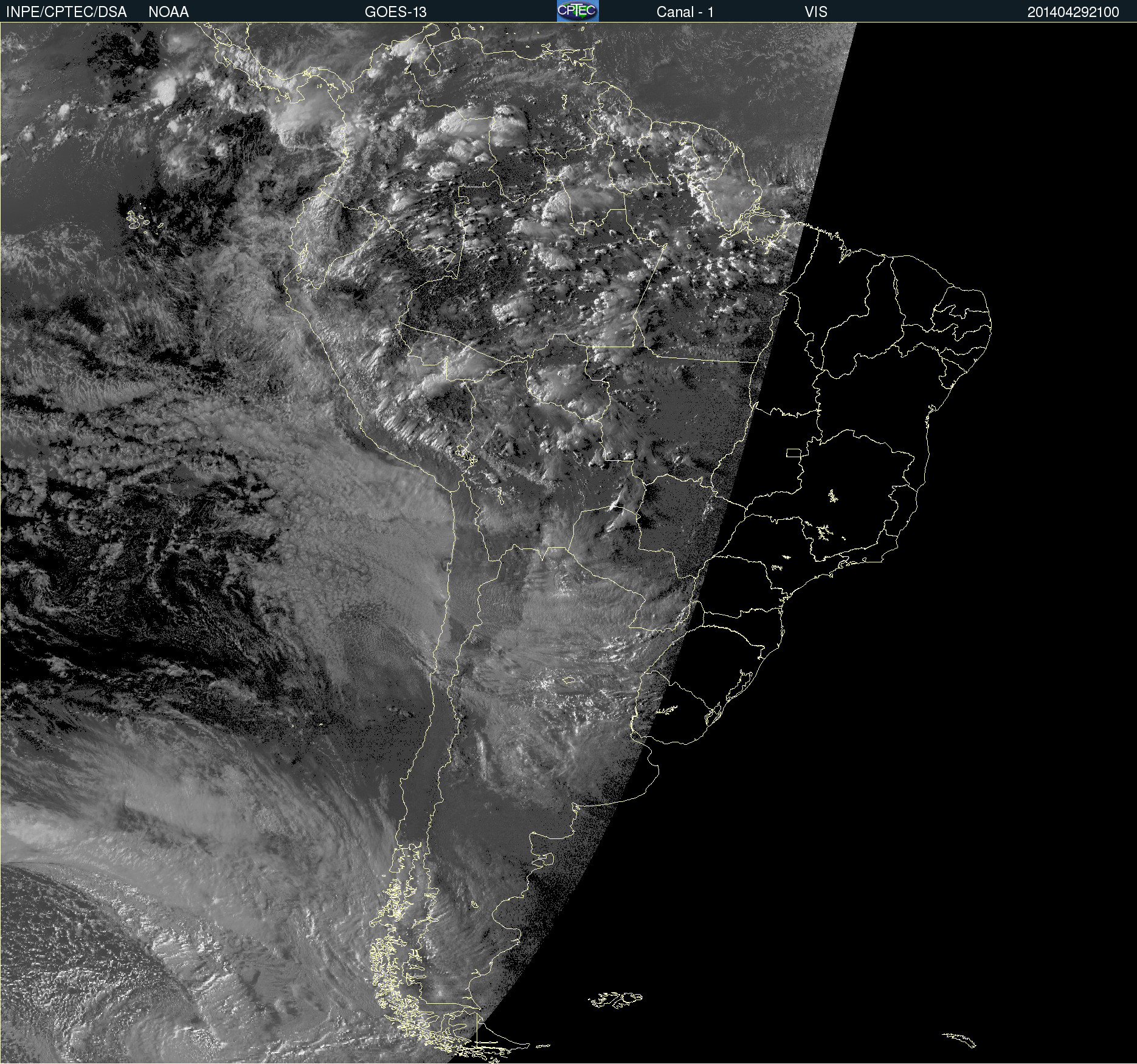
Task: Click the INPE/CPTEC/DSA header text
Action: [x=66, y=12]
